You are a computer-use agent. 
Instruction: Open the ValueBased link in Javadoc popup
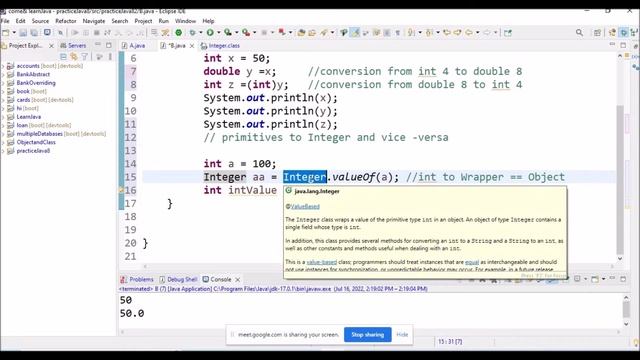pyautogui.click(x=305, y=207)
